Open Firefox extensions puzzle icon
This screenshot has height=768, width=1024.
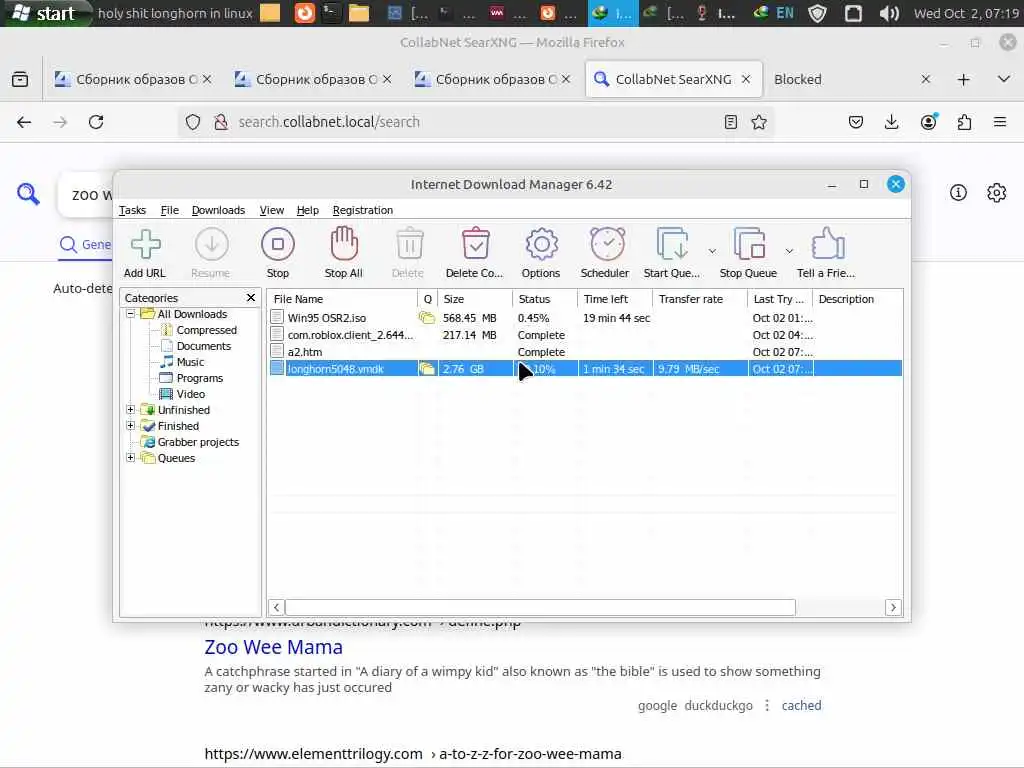[964, 122]
